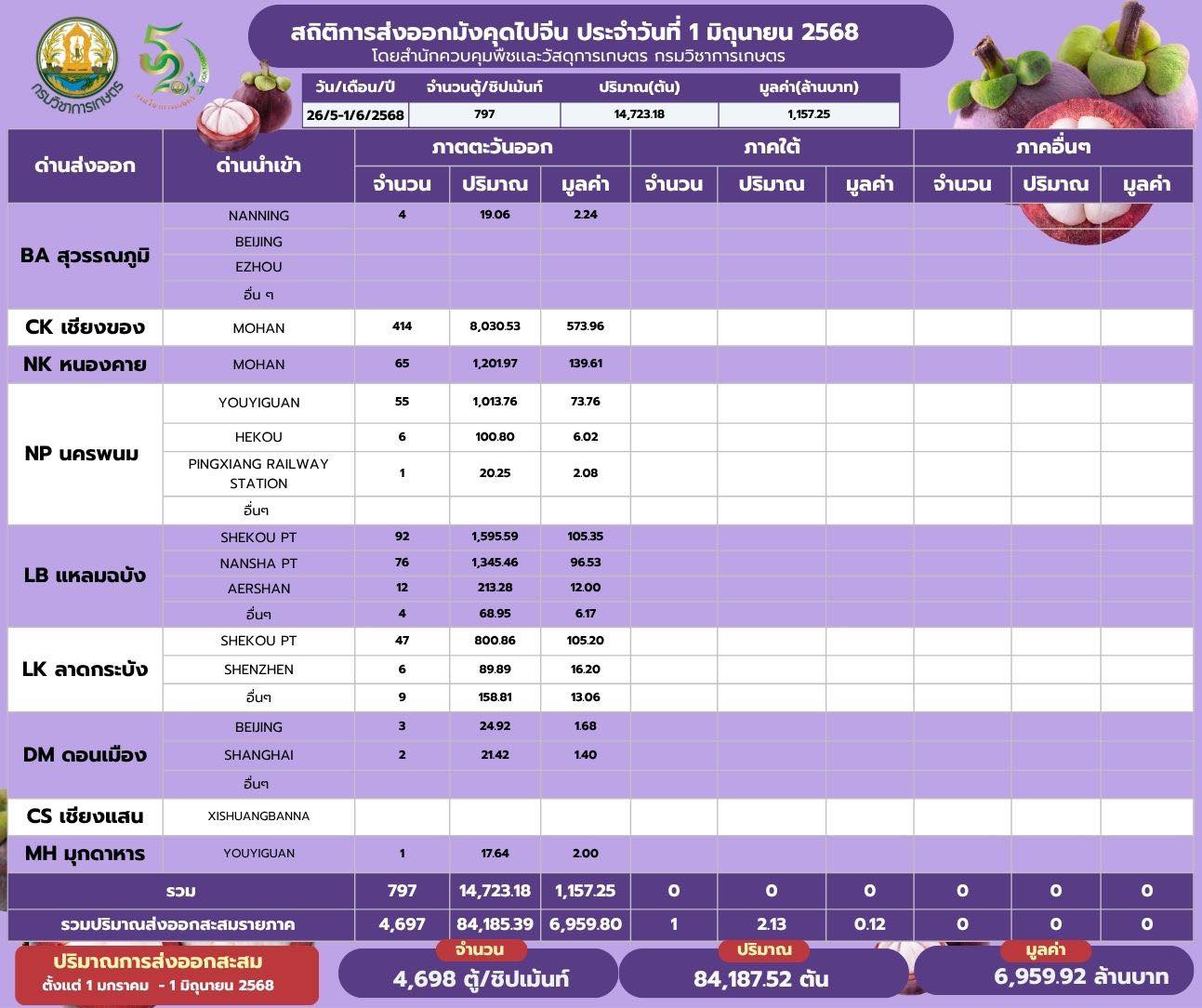Click the quantity '17.64' in Mukdahan row

click(495, 854)
